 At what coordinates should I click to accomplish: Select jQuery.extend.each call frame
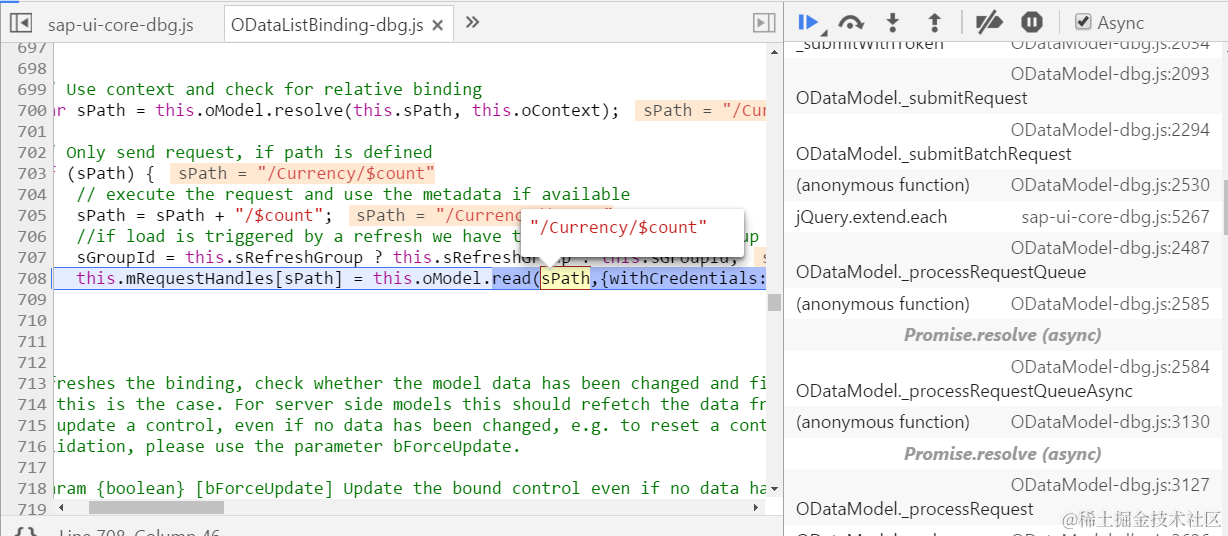pyautogui.click(x=871, y=217)
